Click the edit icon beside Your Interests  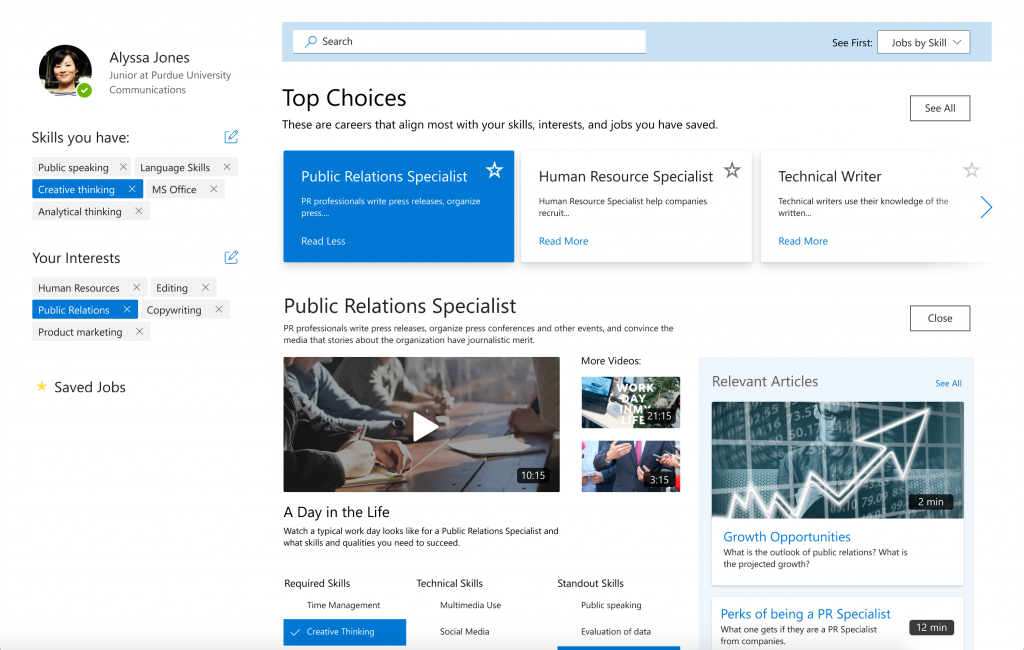tap(231, 257)
